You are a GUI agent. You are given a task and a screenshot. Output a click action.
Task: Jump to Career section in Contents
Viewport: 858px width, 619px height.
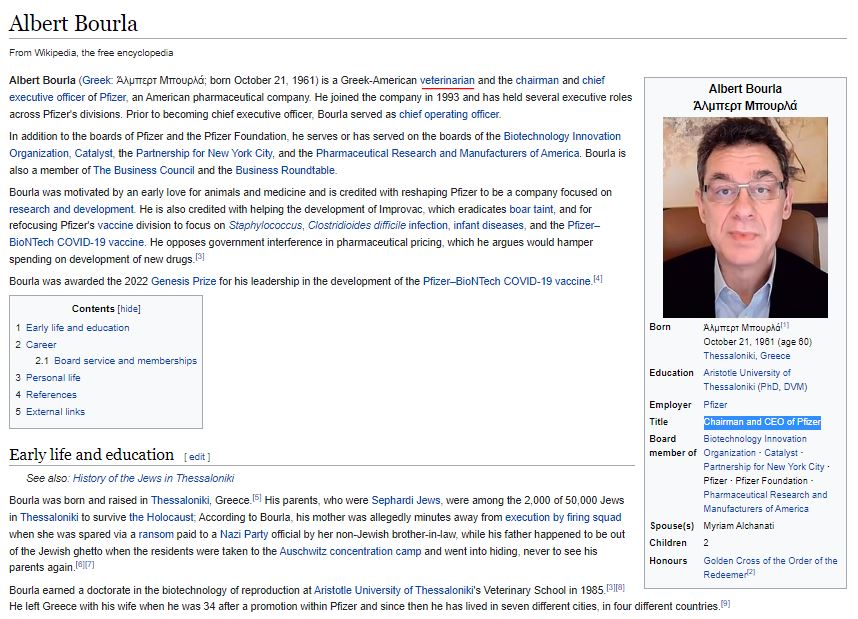point(41,345)
